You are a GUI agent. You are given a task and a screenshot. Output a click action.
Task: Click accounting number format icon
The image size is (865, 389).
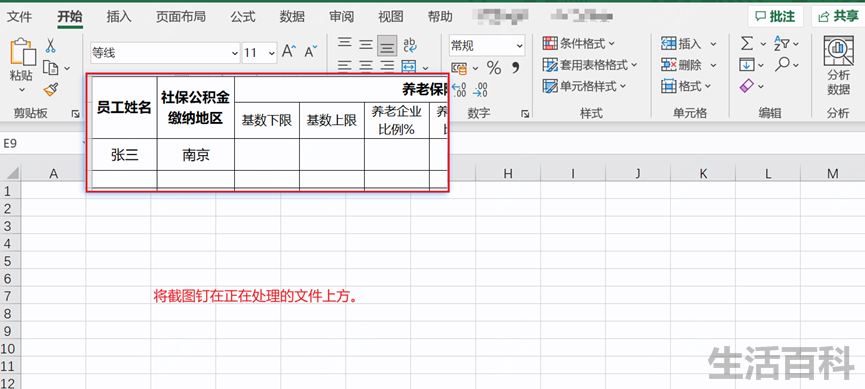tap(458, 68)
